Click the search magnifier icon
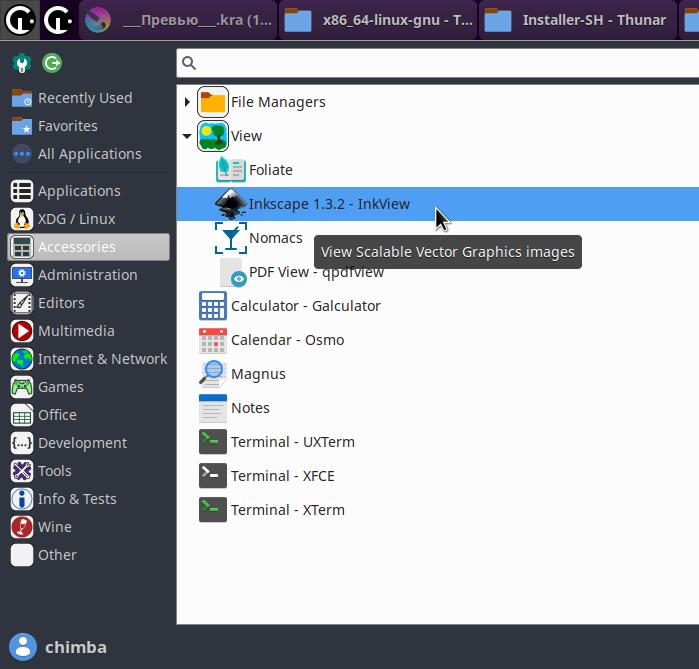Screen dimensions: 699x669 [189, 63]
